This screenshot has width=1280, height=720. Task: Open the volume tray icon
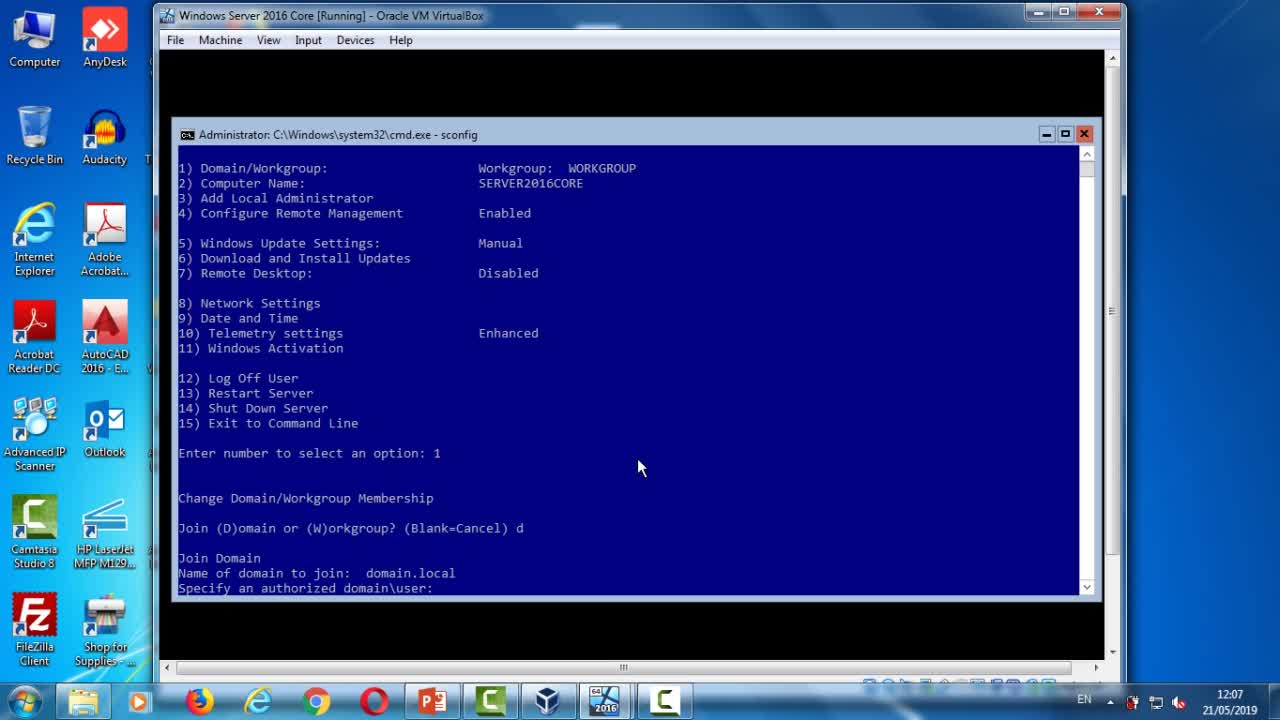point(1179,702)
